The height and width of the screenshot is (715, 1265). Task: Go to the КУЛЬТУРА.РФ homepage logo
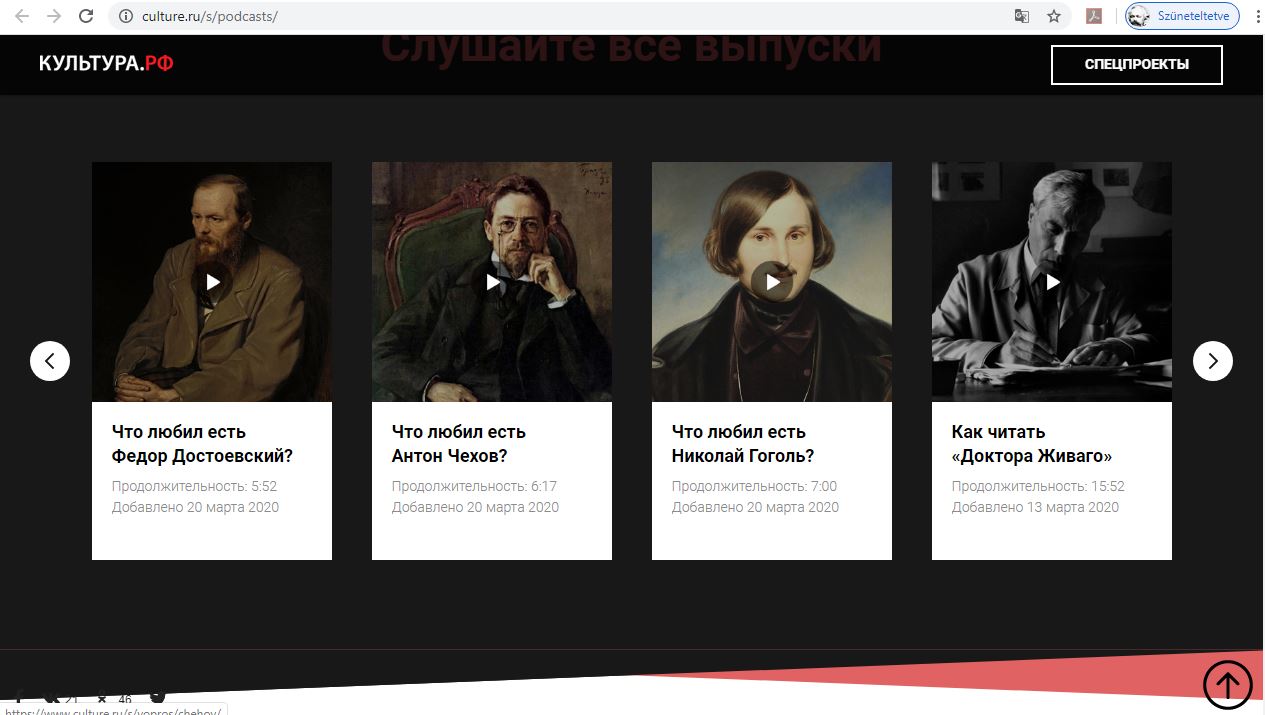106,64
